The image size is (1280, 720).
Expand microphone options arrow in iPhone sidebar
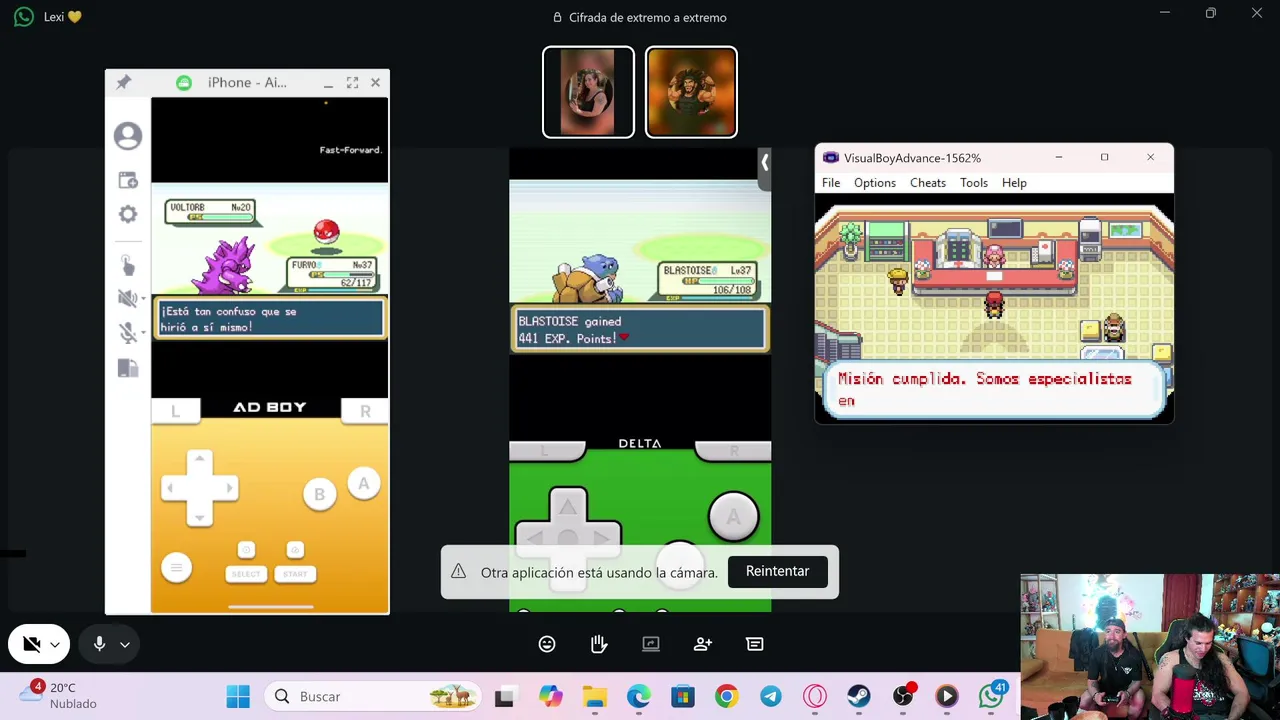click(x=143, y=334)
